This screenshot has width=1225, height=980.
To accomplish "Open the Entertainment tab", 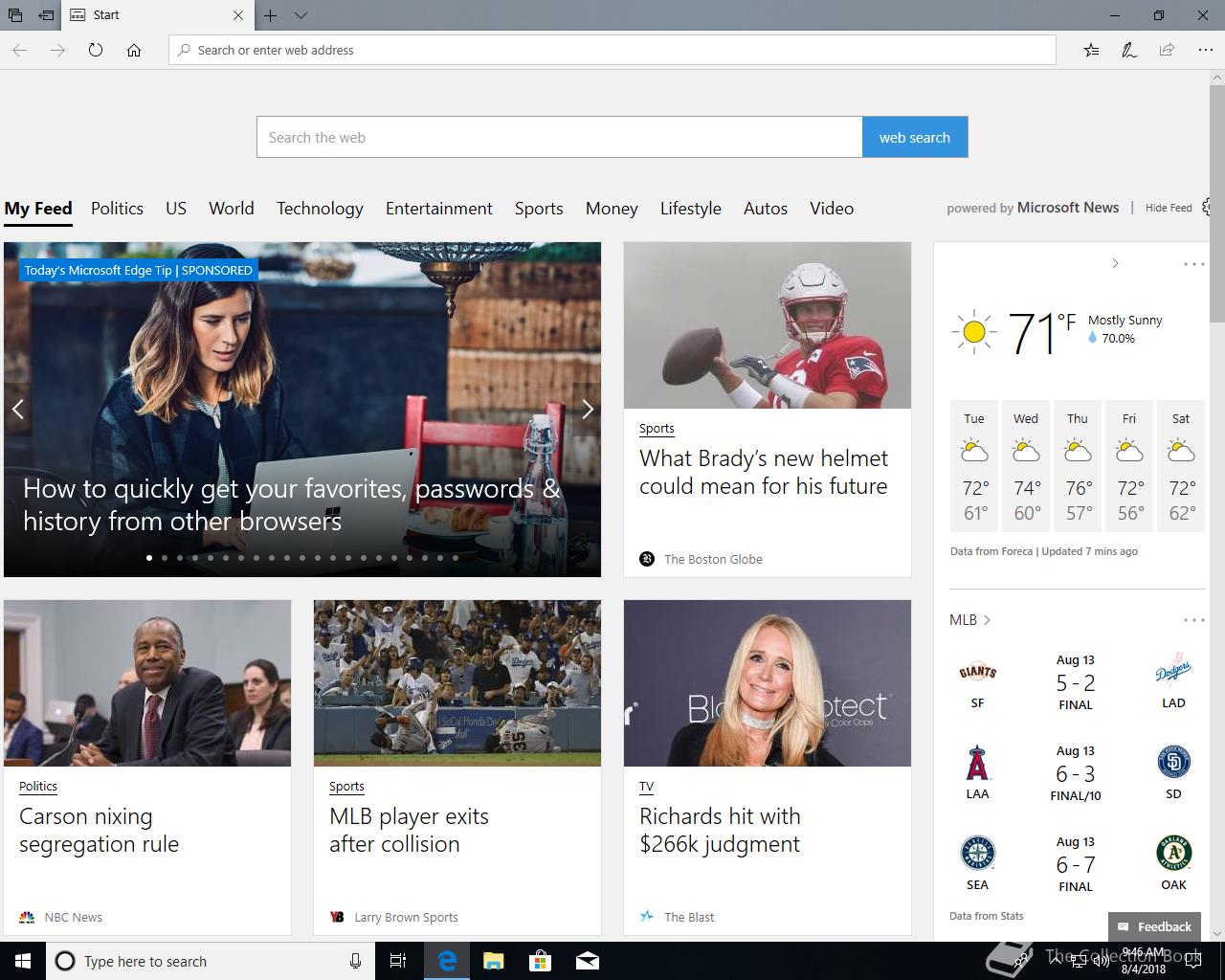I will point(439,209).
